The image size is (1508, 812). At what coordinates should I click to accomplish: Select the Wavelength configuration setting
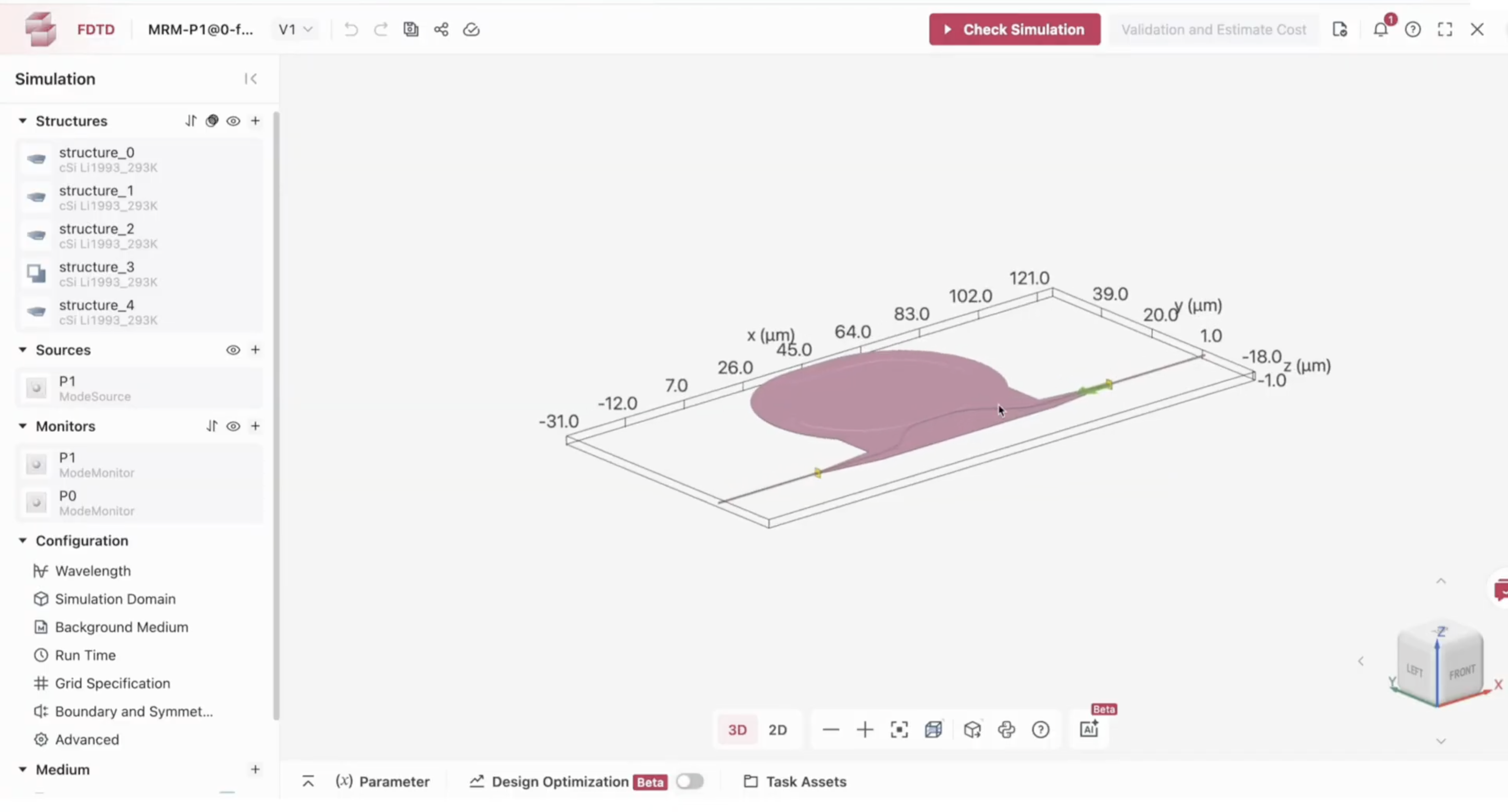click(x=93, y=570)
